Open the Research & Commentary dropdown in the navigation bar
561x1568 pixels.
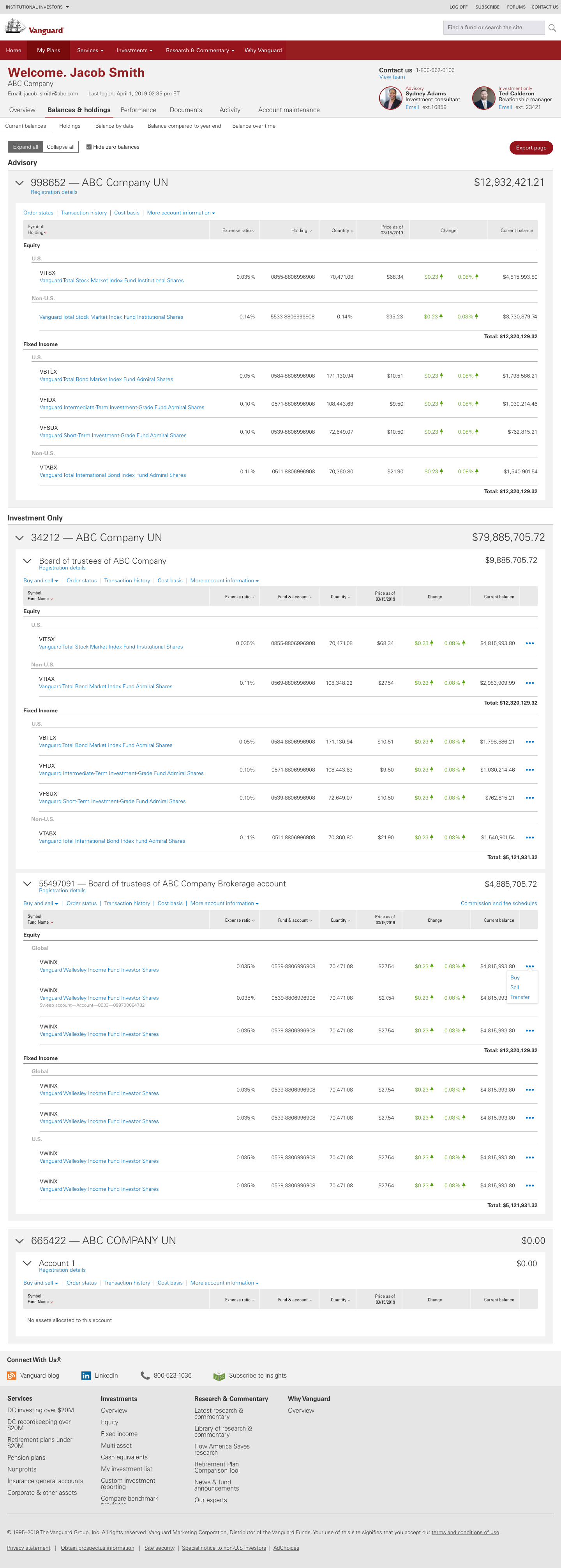point(200,51)
